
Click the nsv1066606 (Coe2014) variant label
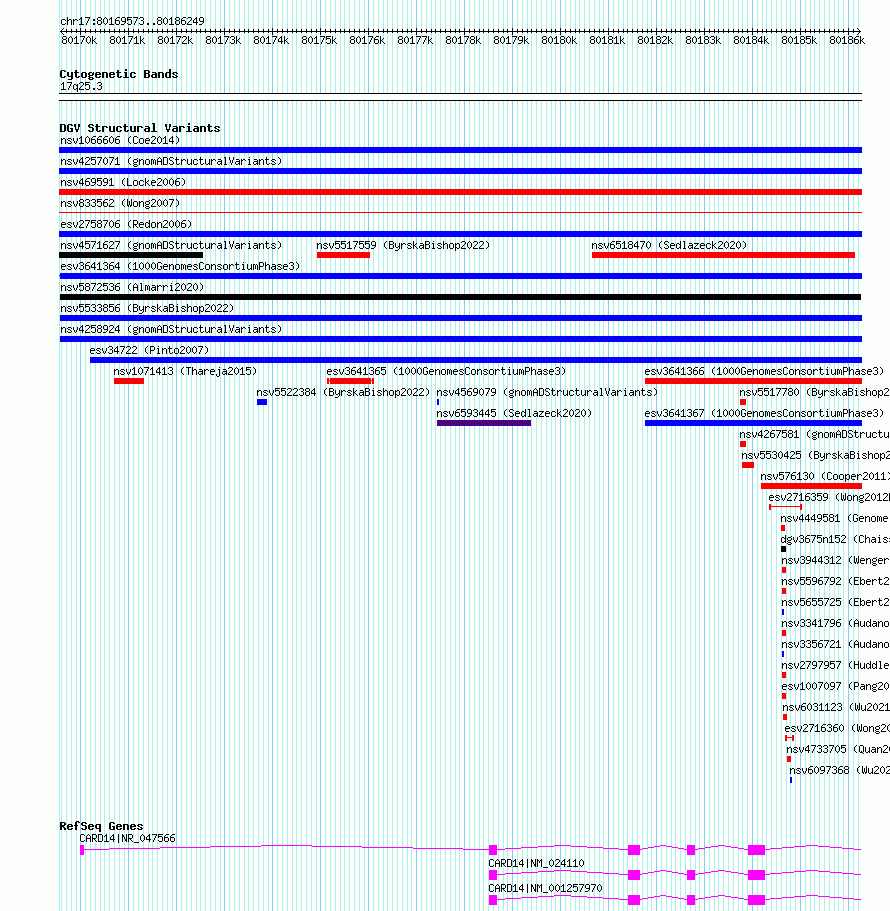point(120,141)
